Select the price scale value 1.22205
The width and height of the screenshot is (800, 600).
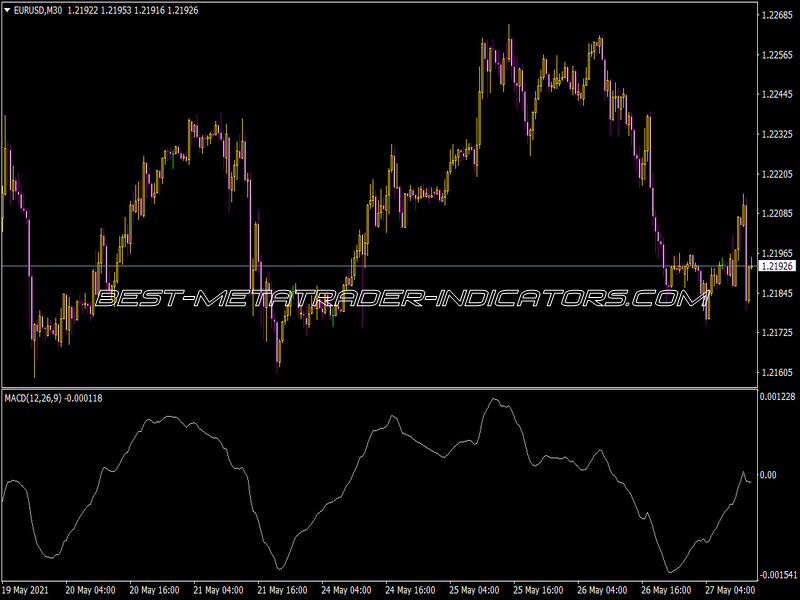777,174
